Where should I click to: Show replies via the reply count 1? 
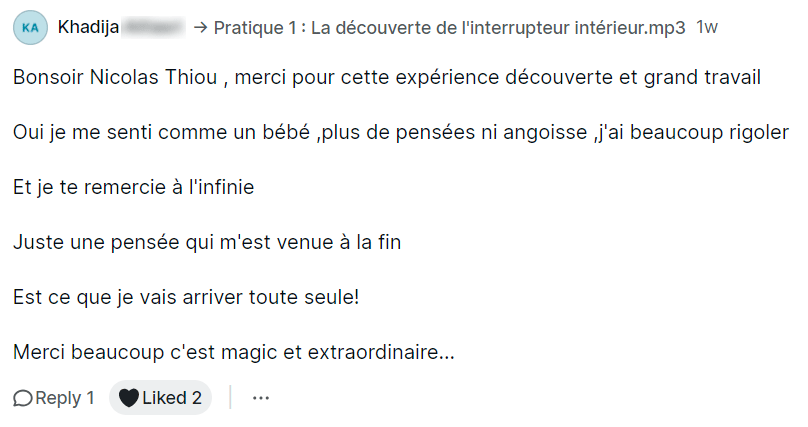(x=89, y=398)
